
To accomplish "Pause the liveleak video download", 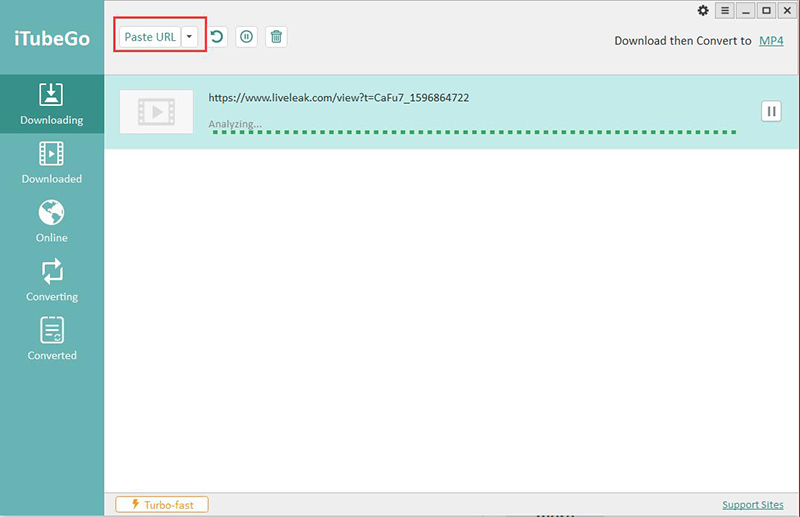I will pyautogui.click(x=771, y=111).
